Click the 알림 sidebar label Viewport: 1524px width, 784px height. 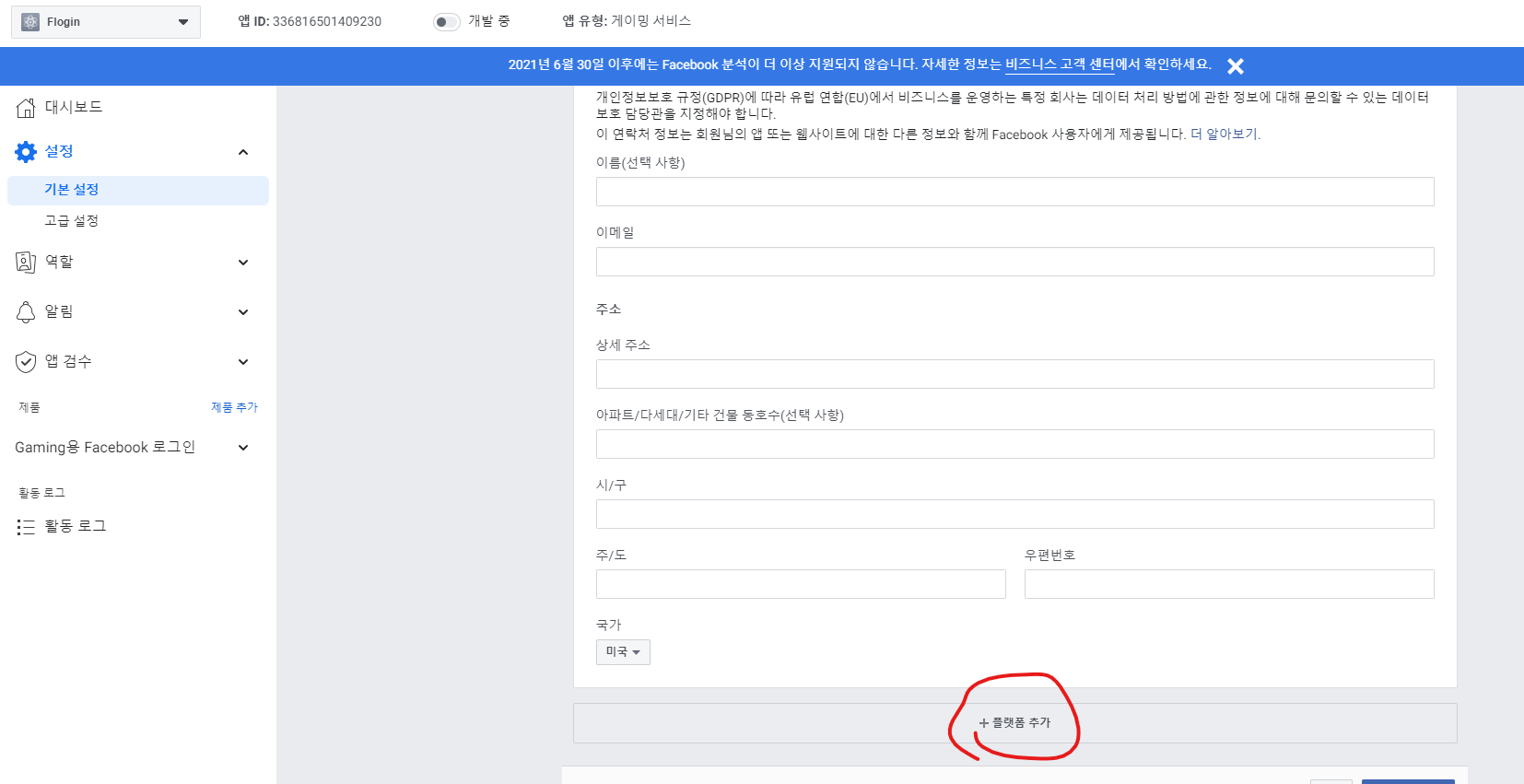pos(59,311)
